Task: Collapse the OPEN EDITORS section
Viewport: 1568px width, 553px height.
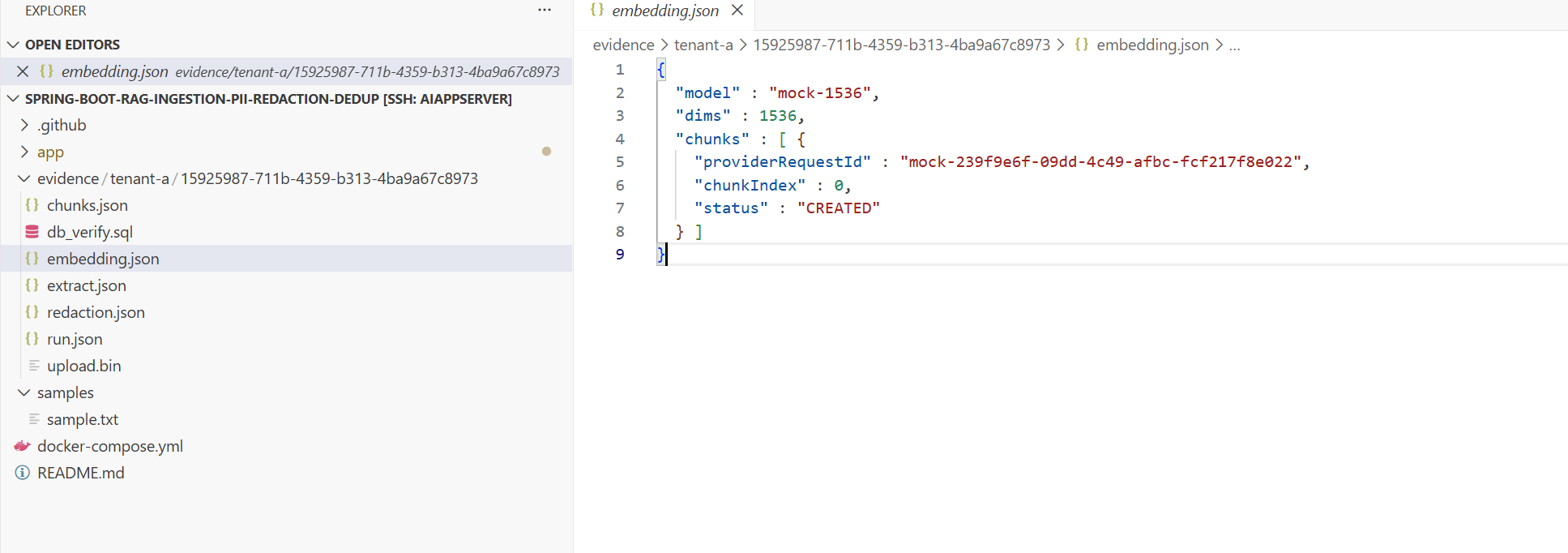Action: (13, 45)
